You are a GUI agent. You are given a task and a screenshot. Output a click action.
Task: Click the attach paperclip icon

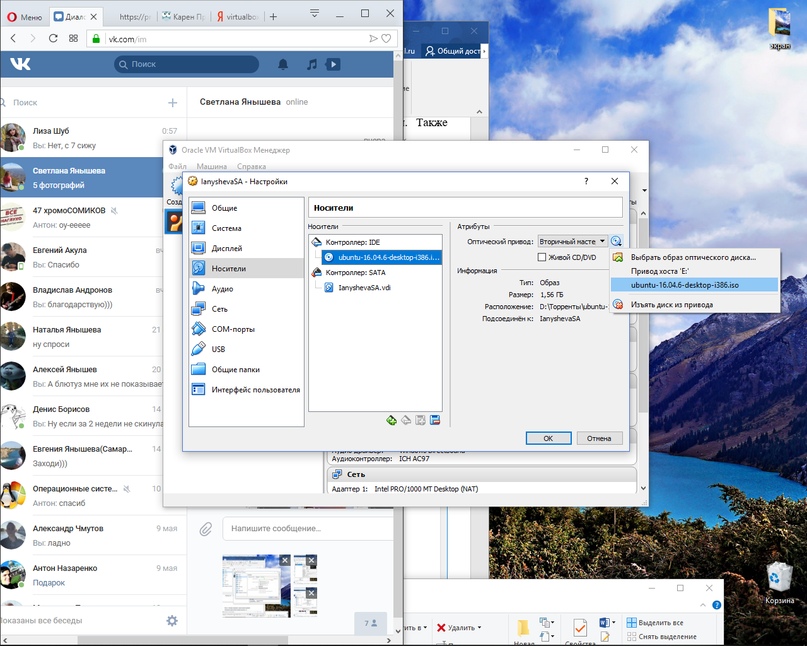205,528
